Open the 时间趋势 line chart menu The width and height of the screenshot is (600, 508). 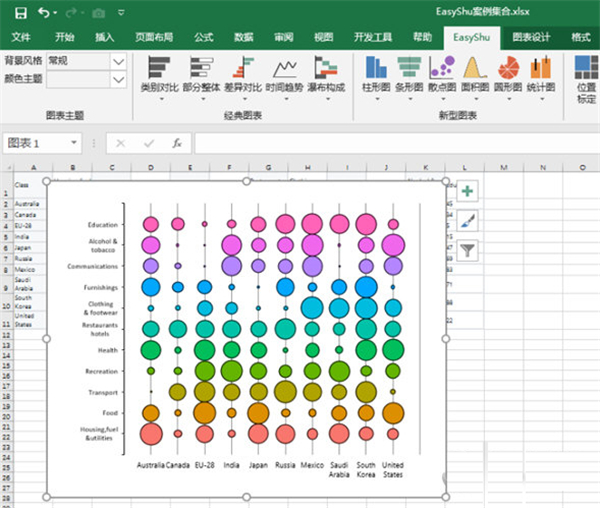pos(287,75)
